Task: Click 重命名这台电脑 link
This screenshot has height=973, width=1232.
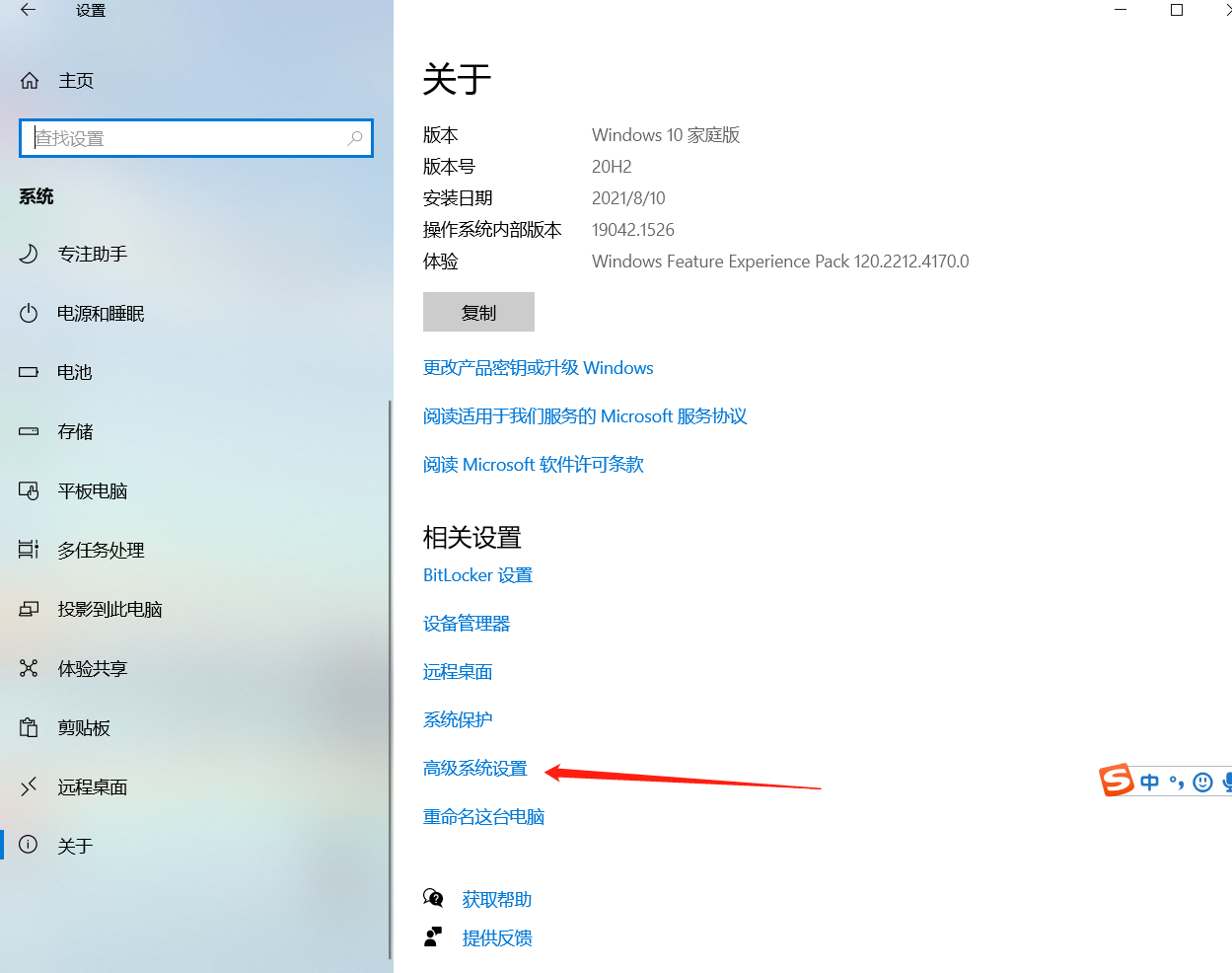Action: coord(483,816)
